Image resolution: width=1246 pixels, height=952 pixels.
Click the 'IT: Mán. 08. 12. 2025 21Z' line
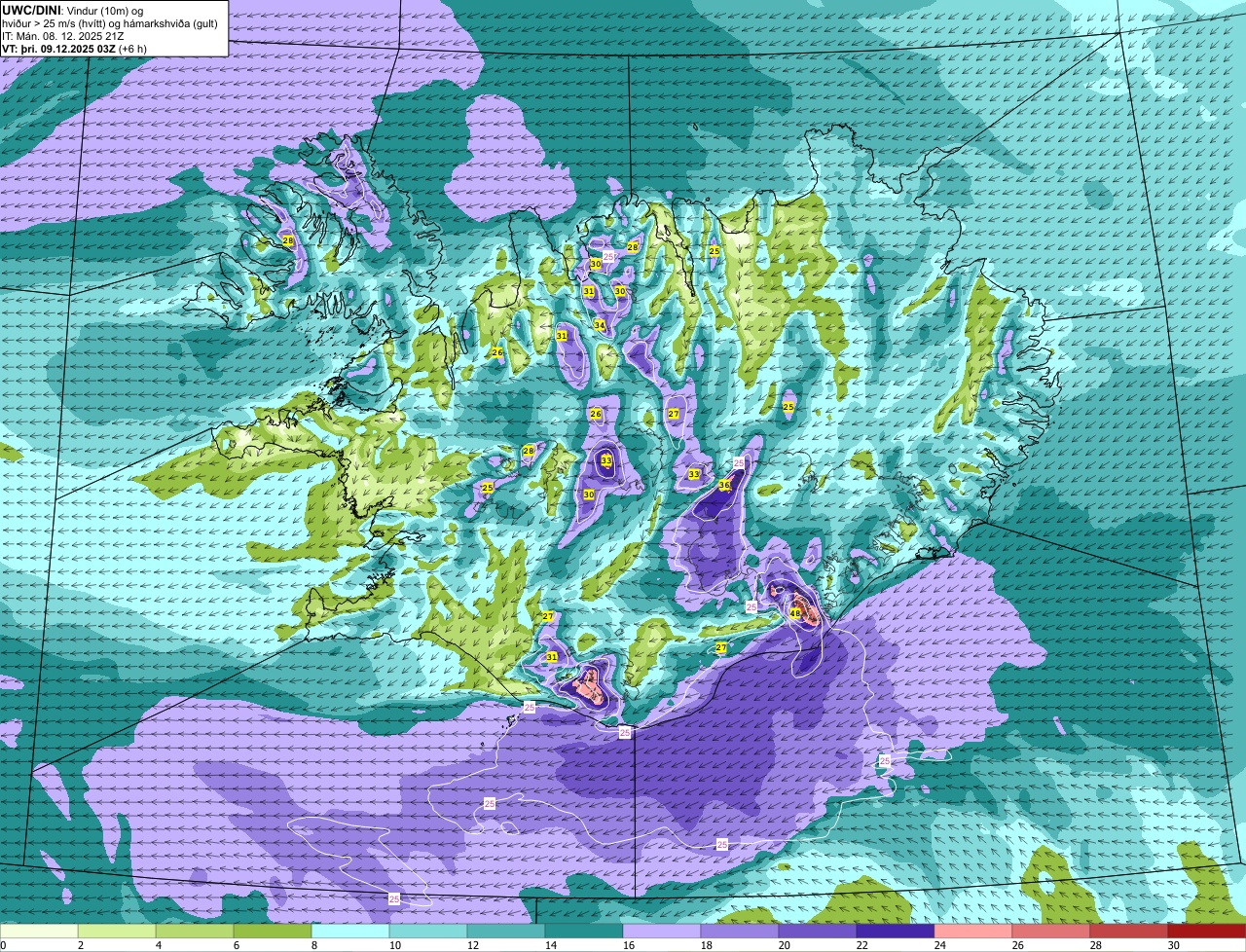coord(61,35)
